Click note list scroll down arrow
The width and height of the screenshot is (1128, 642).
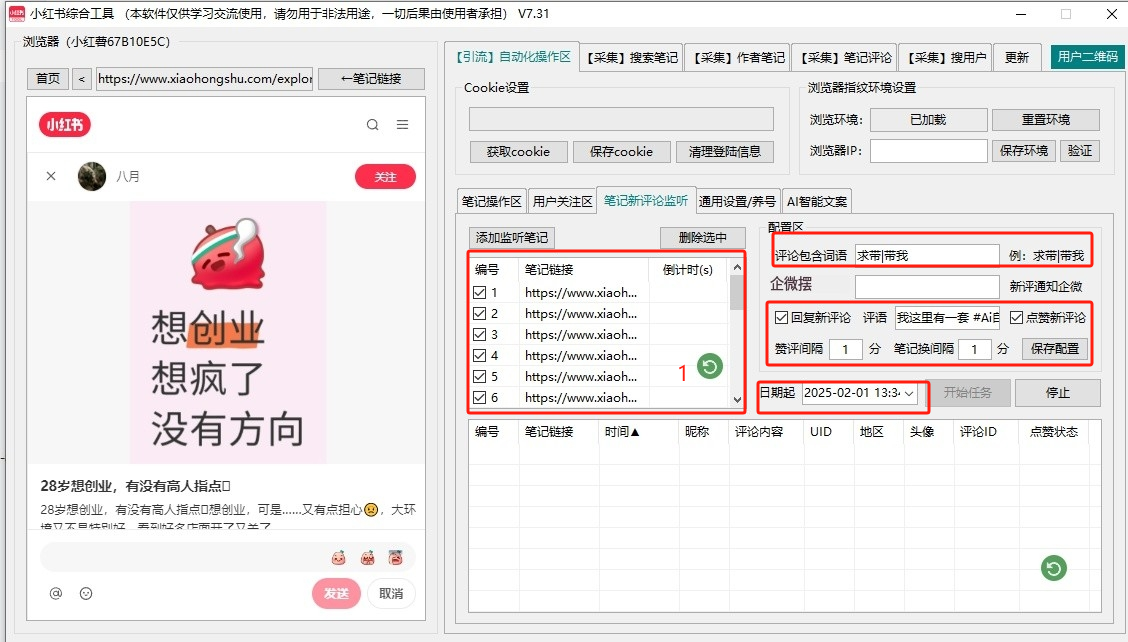[x=737, y=400]
